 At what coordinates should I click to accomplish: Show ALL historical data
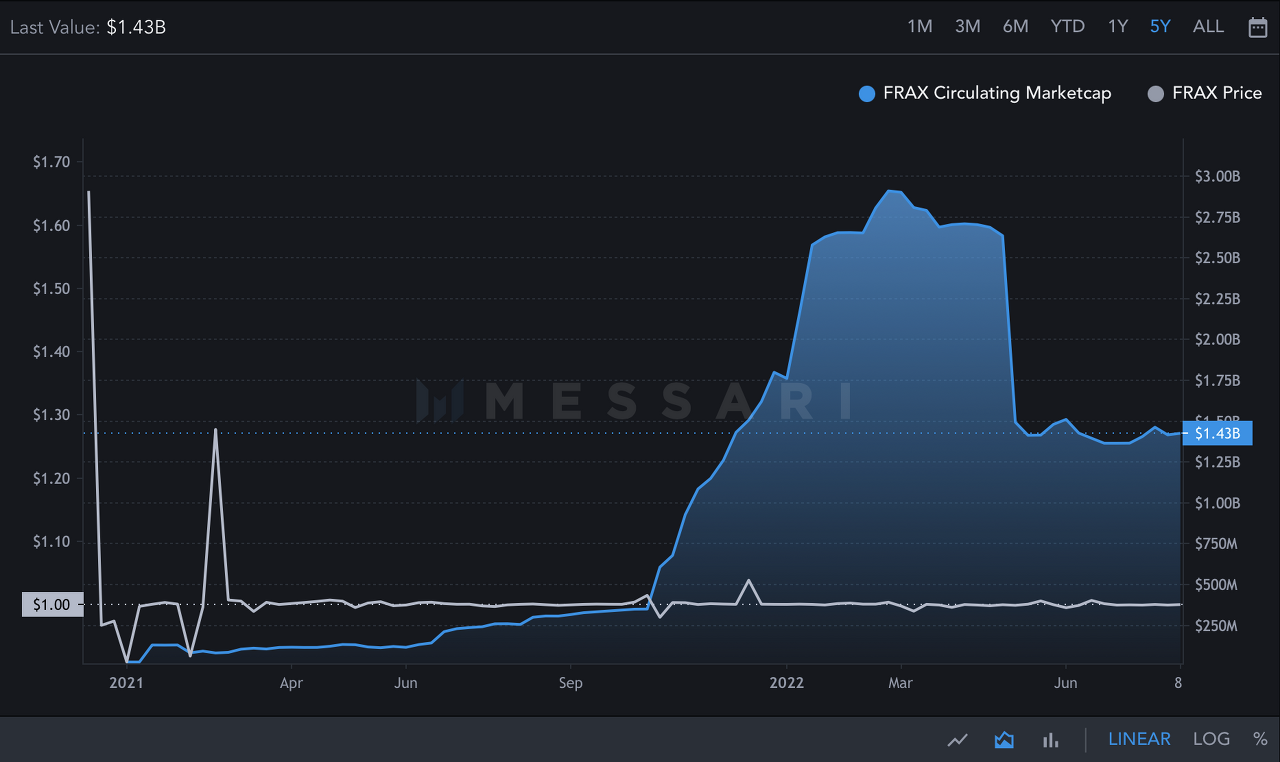click(x=1208, y=27)
